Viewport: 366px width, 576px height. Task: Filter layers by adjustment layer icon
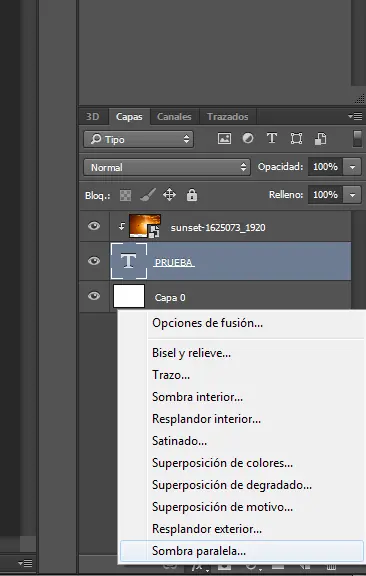248,138
